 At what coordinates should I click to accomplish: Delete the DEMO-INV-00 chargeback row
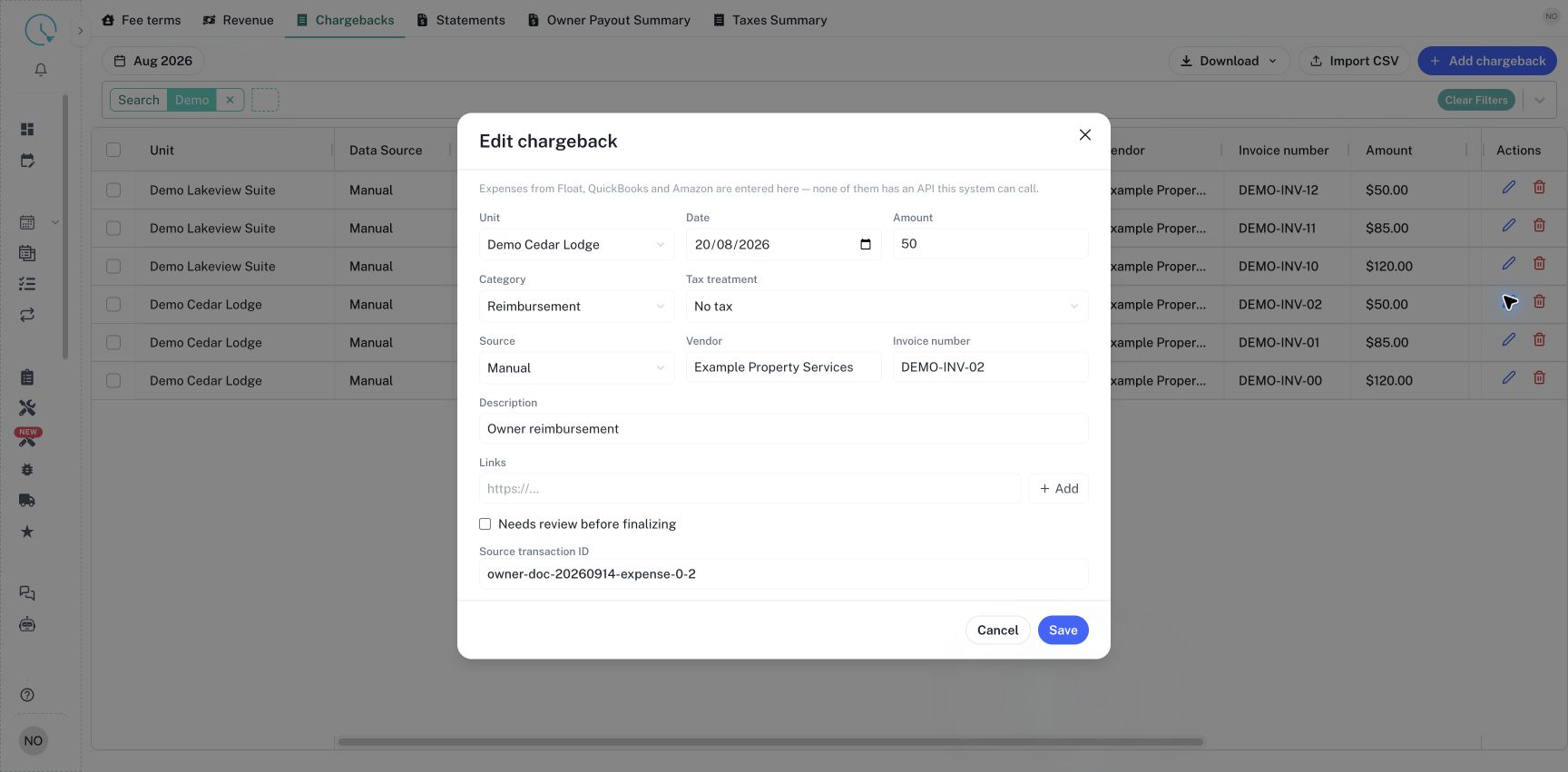click(x=1540, y=377)
